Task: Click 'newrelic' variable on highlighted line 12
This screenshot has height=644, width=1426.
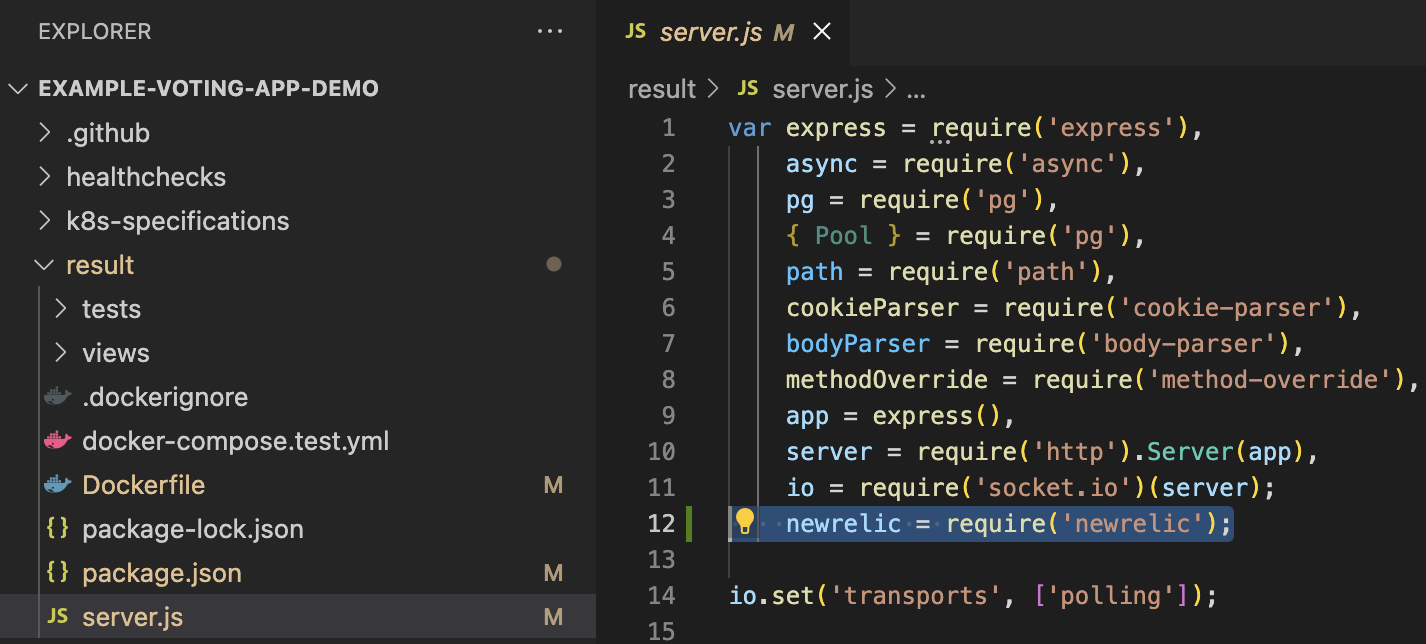Action: (x=844, y=523)
